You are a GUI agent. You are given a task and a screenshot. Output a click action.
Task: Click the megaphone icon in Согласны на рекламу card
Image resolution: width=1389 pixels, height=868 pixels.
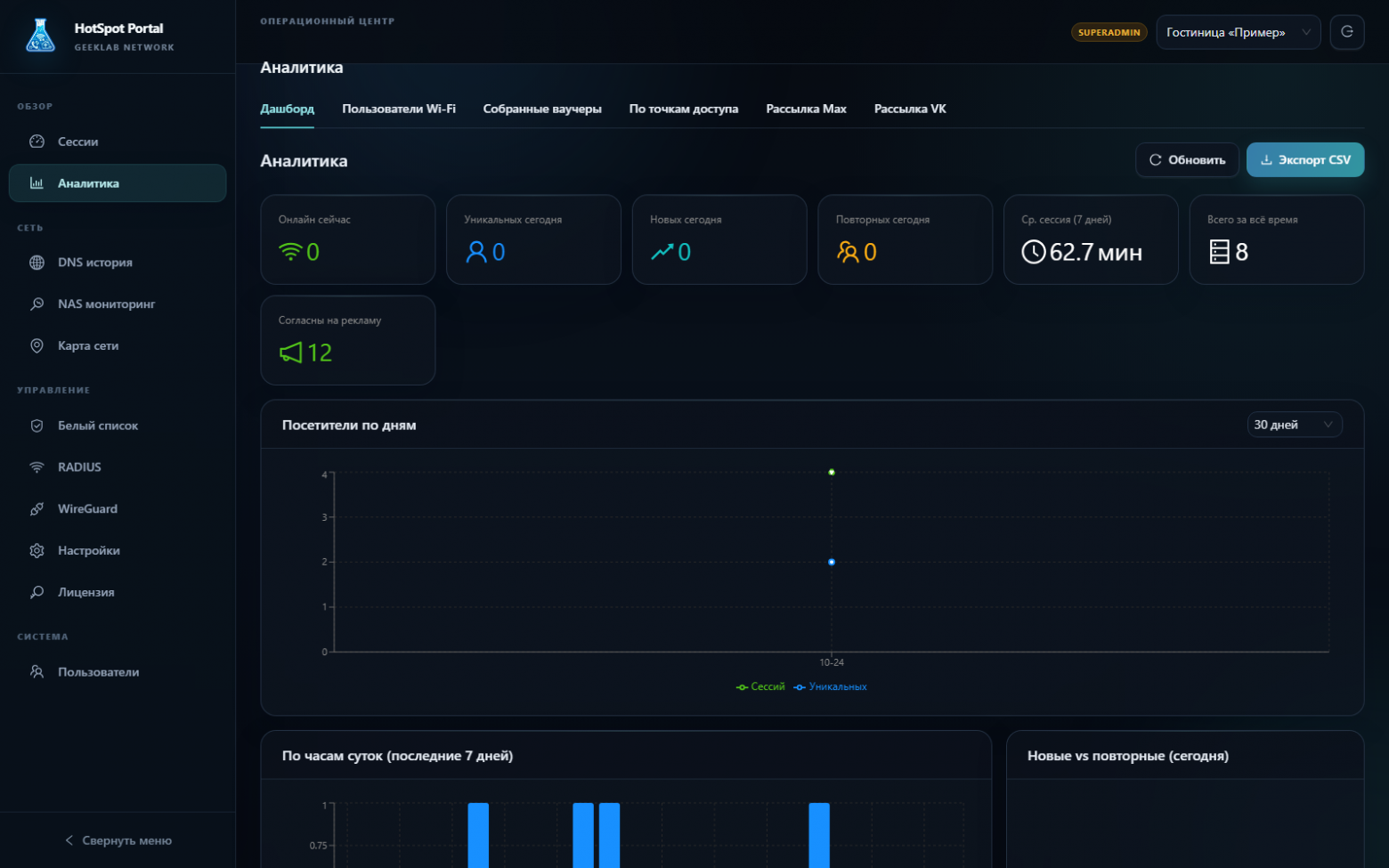291,353
